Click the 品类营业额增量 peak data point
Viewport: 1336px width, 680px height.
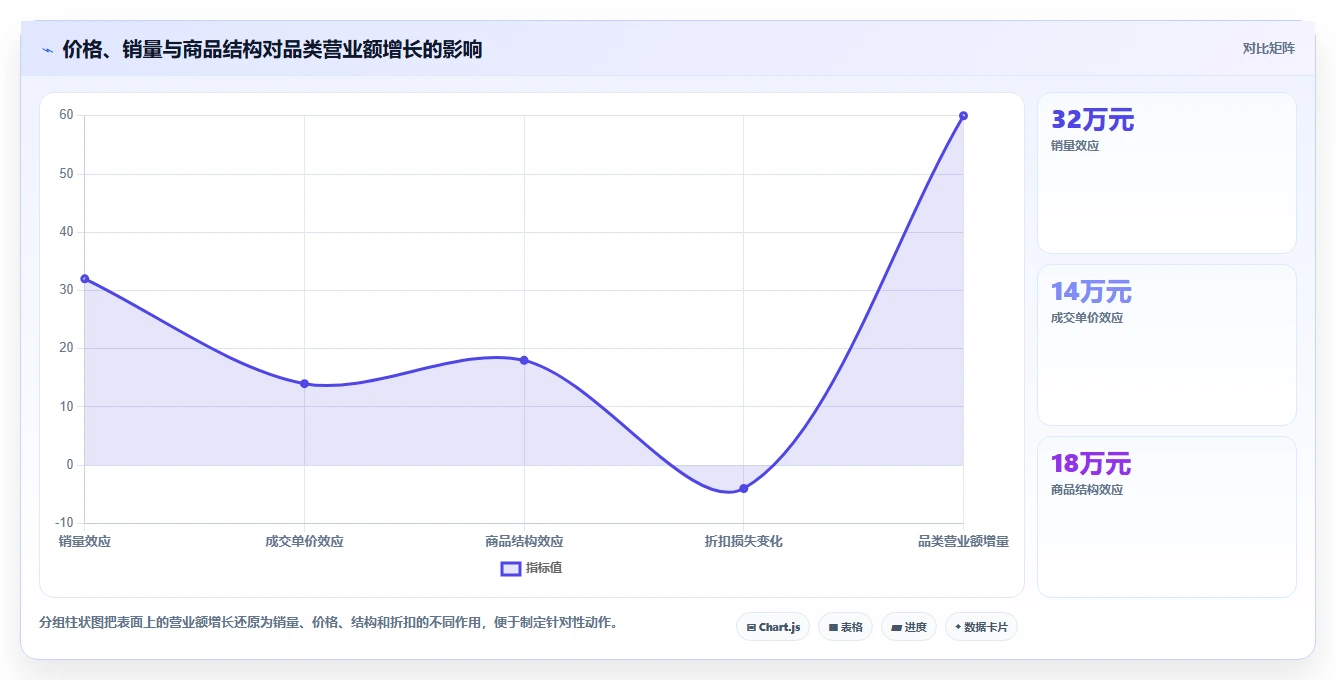pyautogui.click(x=963, y=116)
